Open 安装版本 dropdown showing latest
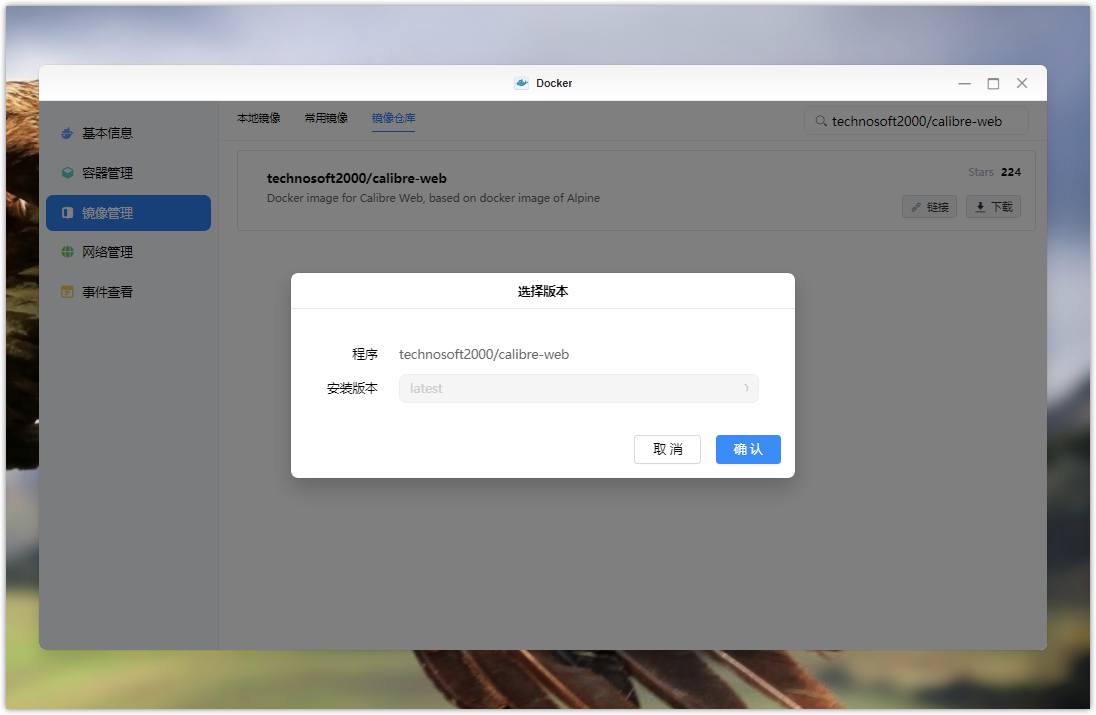Screen dimensions: 1096x715 coord(579,389)
